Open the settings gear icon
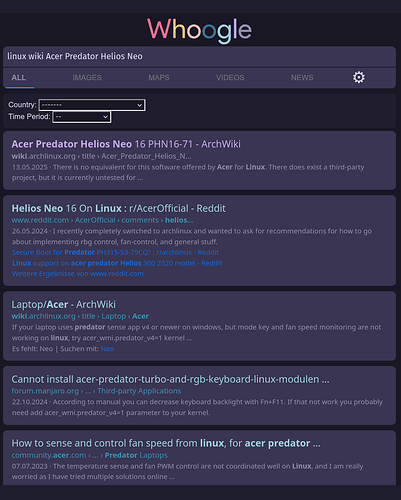The image size is (401, 500). [359, 77]
